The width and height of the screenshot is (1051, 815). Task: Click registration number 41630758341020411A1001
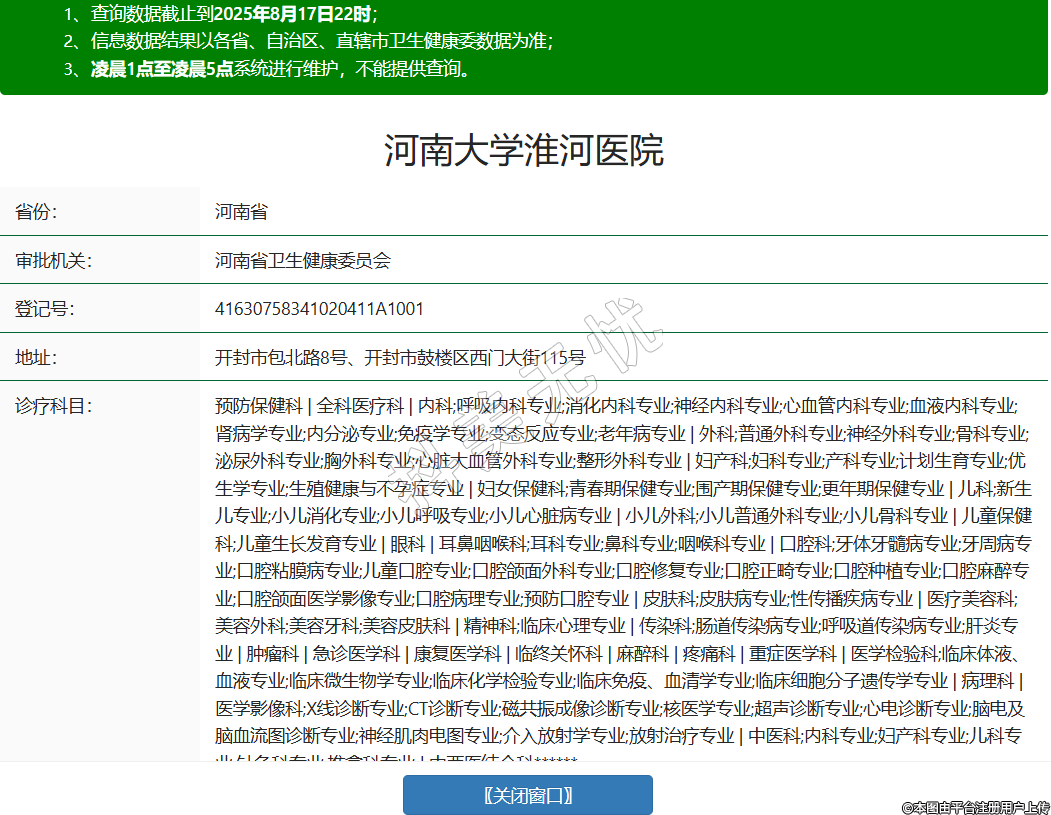tap(319, 309)
